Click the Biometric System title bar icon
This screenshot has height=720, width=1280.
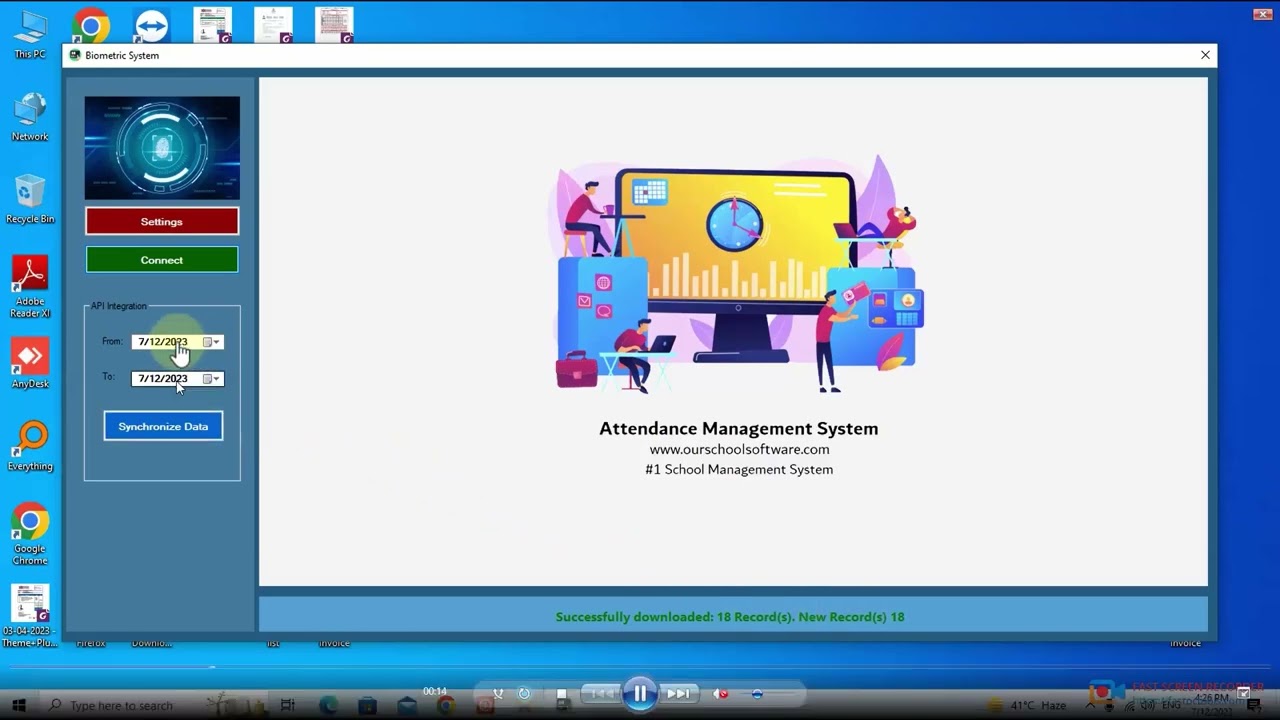click(75, 55)
